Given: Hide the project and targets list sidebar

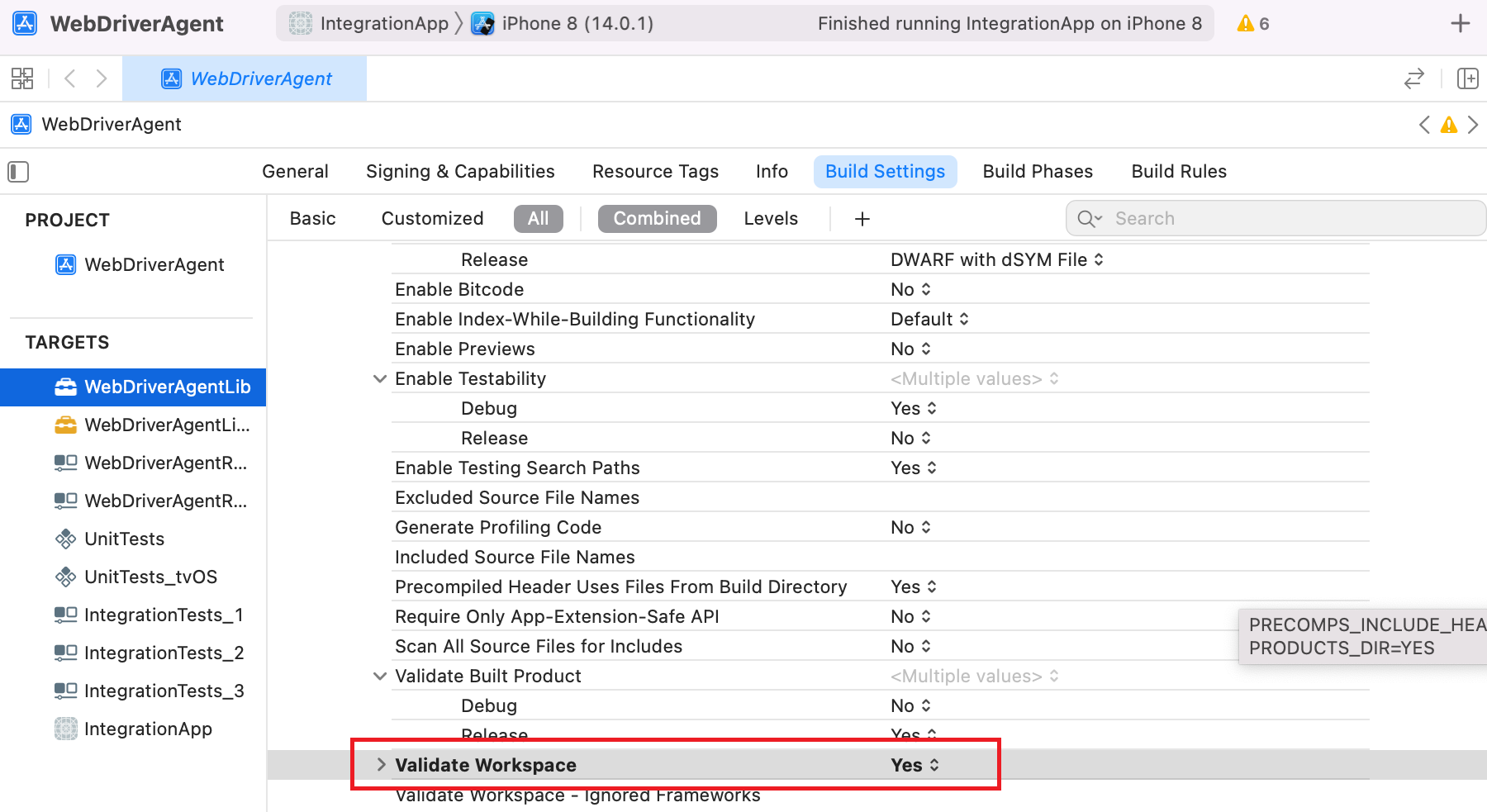Looking at the screenshot, I should (18, 172).
